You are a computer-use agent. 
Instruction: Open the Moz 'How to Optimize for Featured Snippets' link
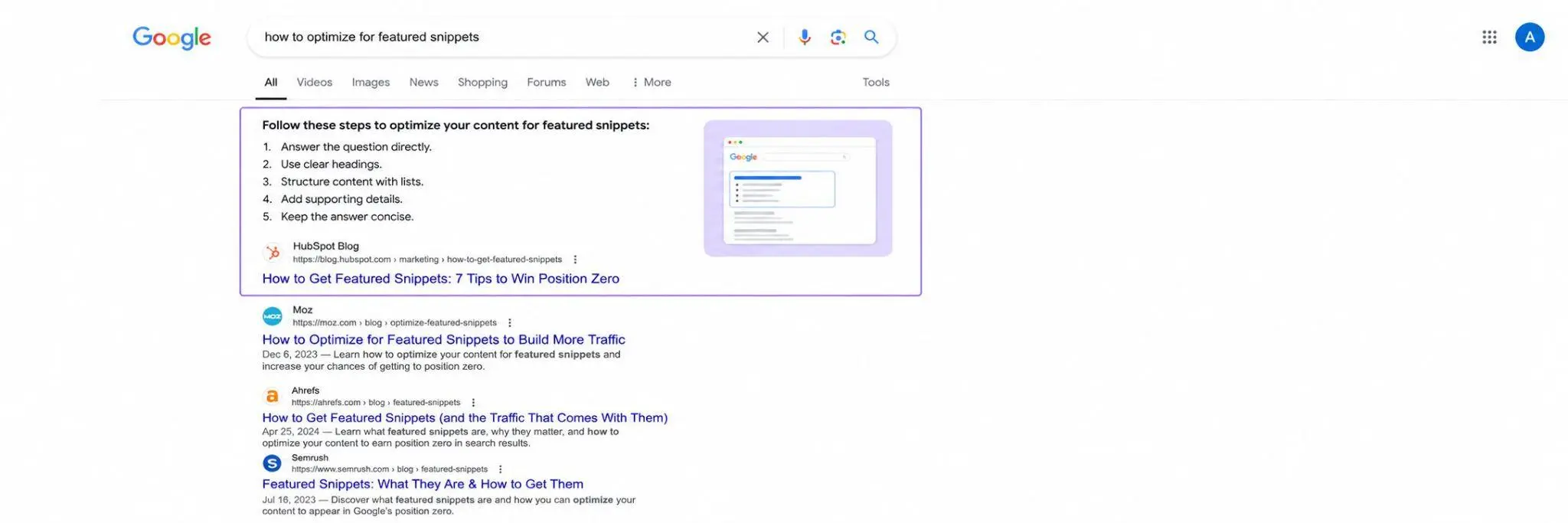tap(443, 339)
